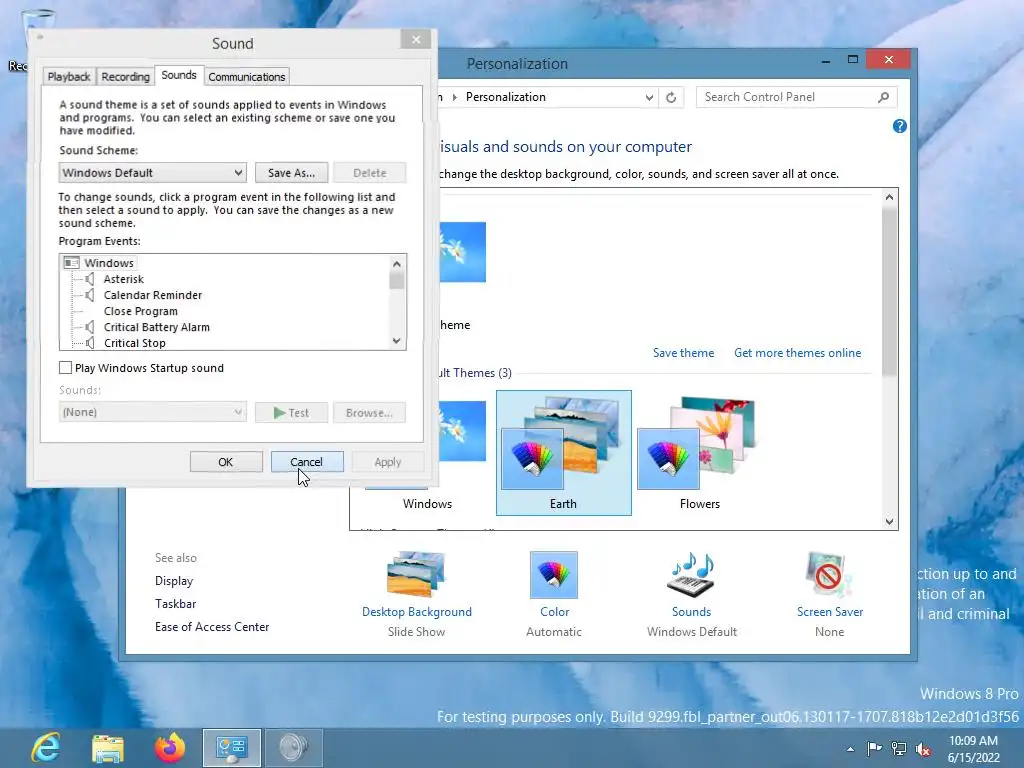Select the Sound speaker taskbar button
Viewport: 1024px width, 768px height.
[x=294, y=748]
